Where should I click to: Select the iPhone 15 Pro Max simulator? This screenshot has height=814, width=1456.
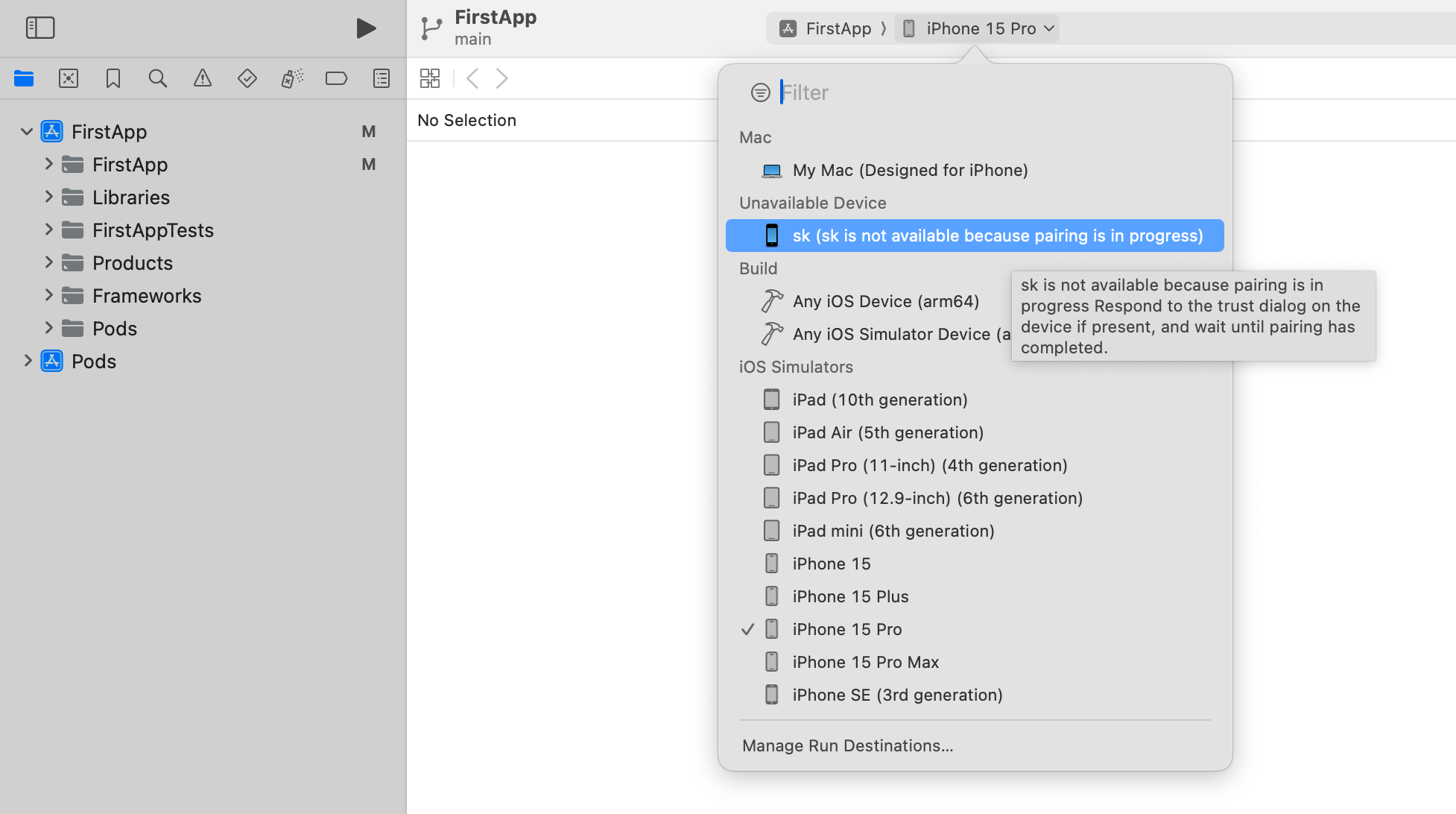[975, 662]
